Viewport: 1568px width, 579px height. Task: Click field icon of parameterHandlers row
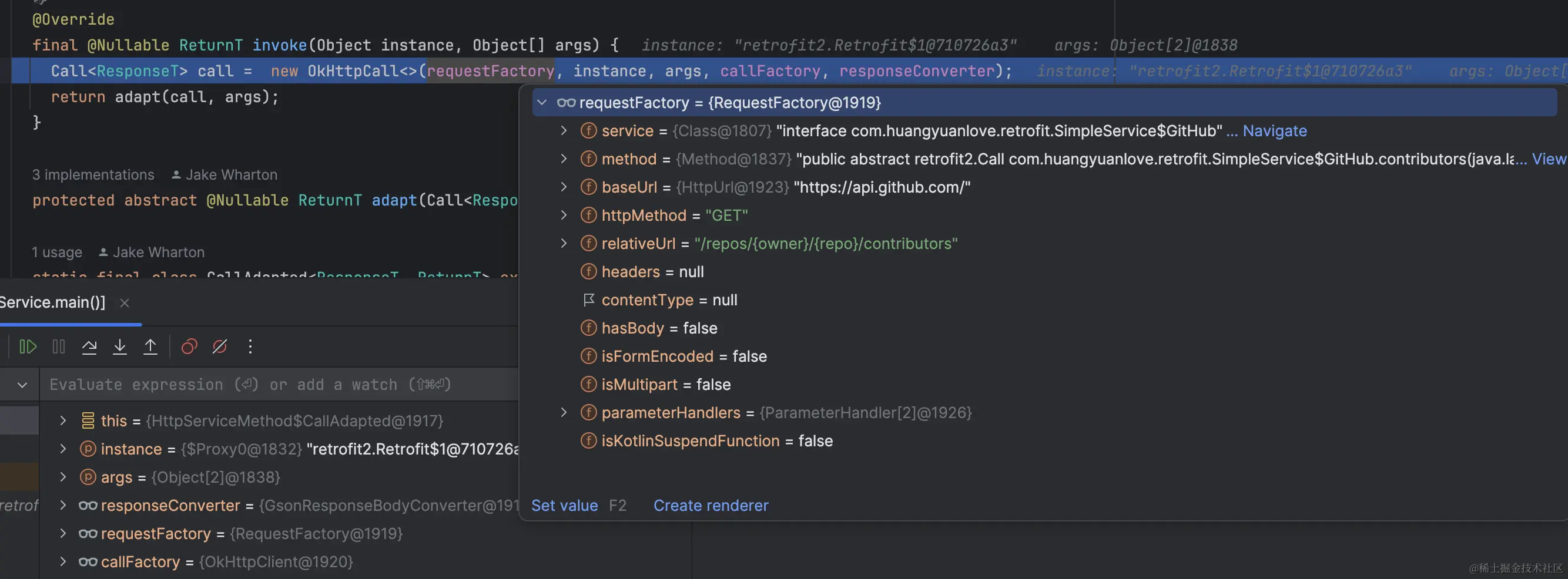point(588,412)
